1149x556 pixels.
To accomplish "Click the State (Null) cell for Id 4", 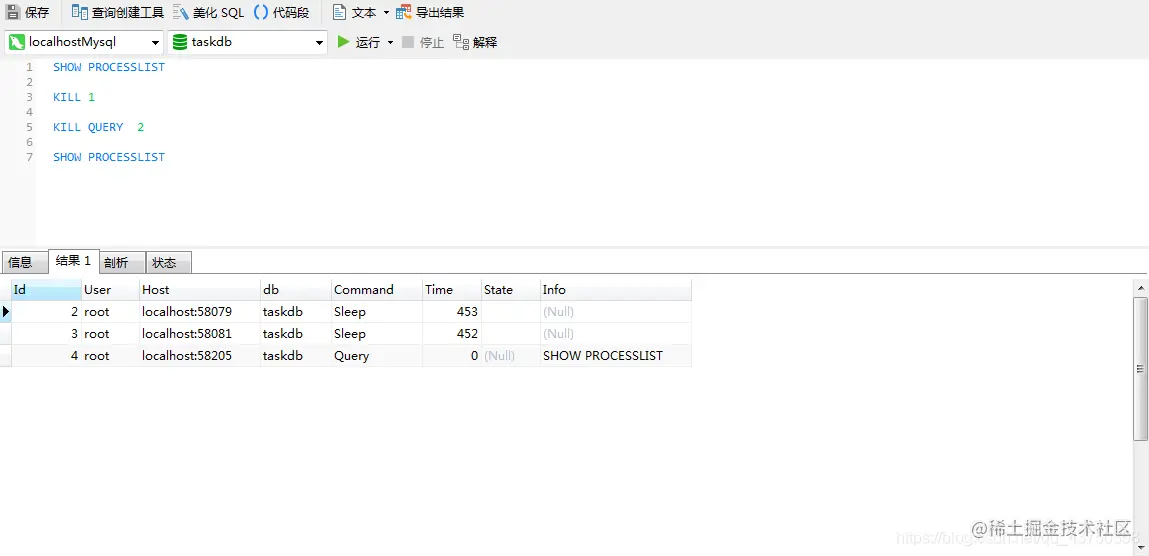I will click(x=511, y=355).
